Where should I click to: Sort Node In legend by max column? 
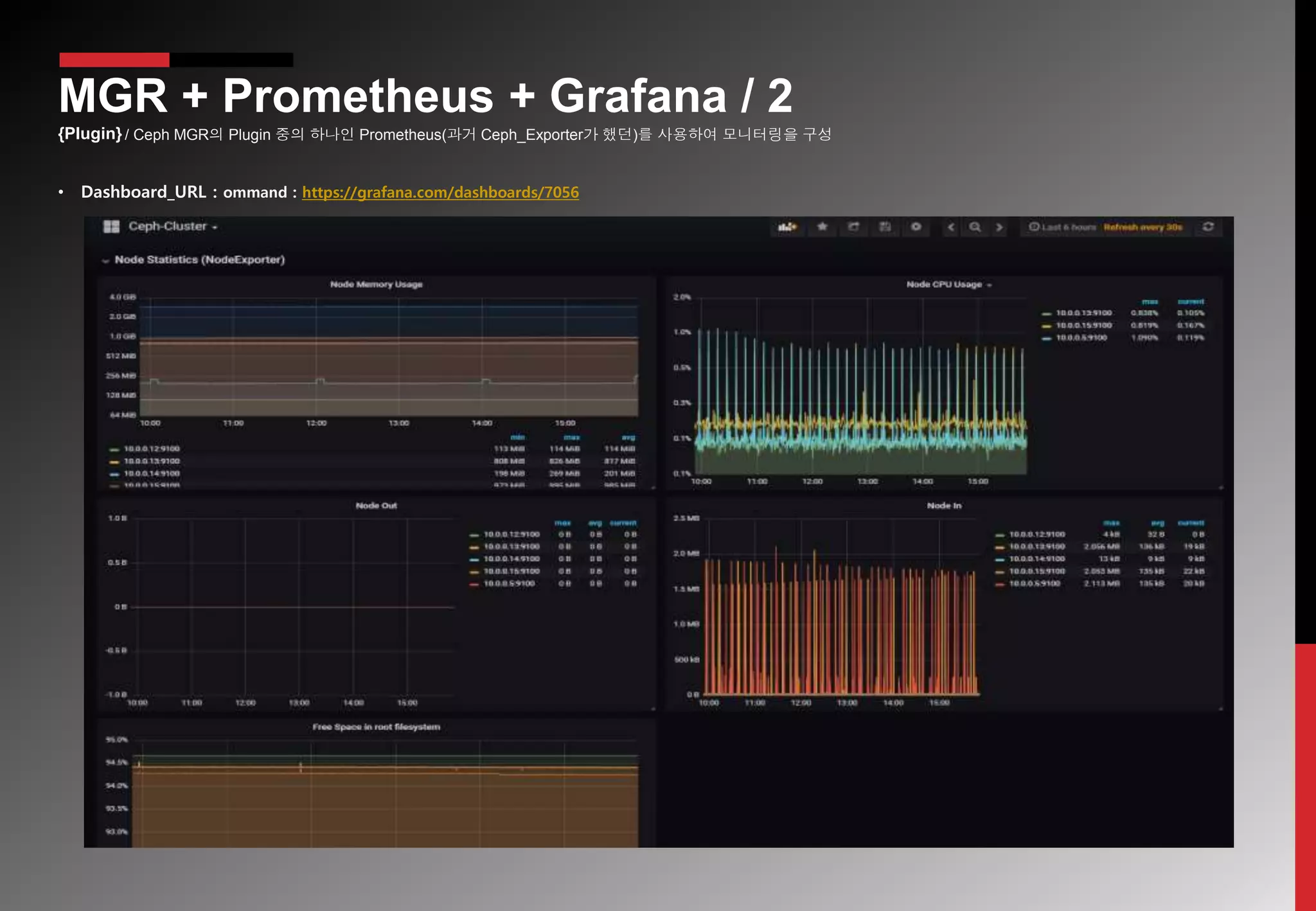tap(1111, 523)
